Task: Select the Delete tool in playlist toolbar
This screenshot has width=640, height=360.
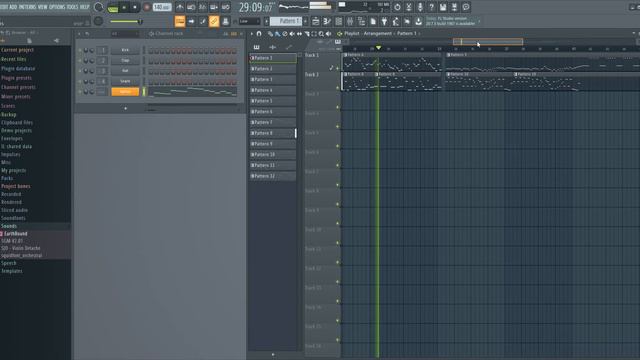Action: (x=285, y=34)
